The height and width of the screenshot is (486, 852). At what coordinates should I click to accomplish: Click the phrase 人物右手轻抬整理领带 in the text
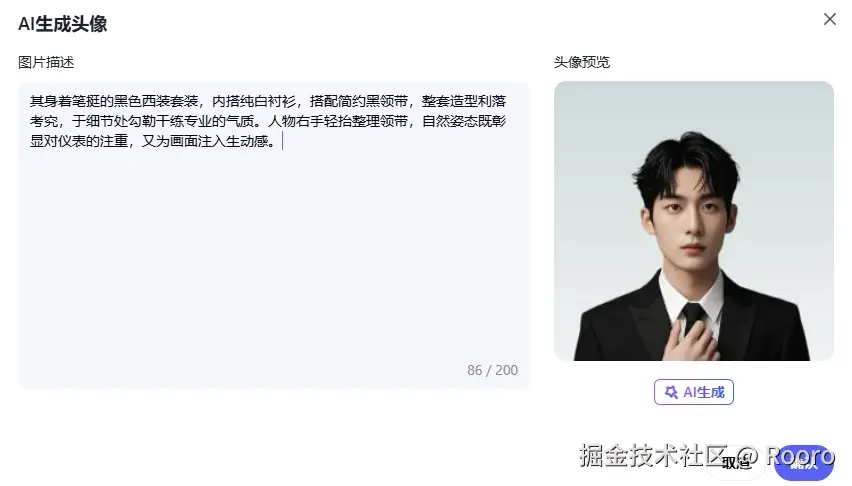click(x=338, y=121)
